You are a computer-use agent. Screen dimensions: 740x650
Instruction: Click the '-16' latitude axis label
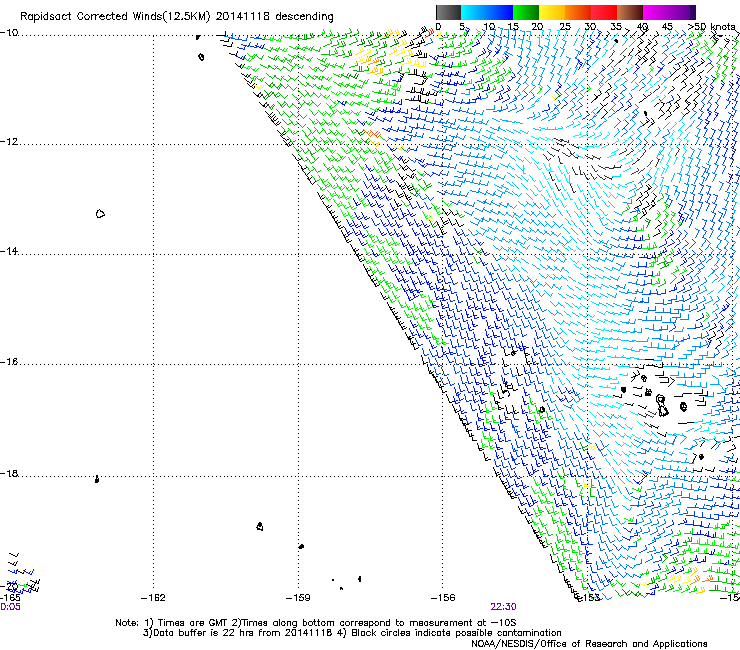[x=9, y=362]
